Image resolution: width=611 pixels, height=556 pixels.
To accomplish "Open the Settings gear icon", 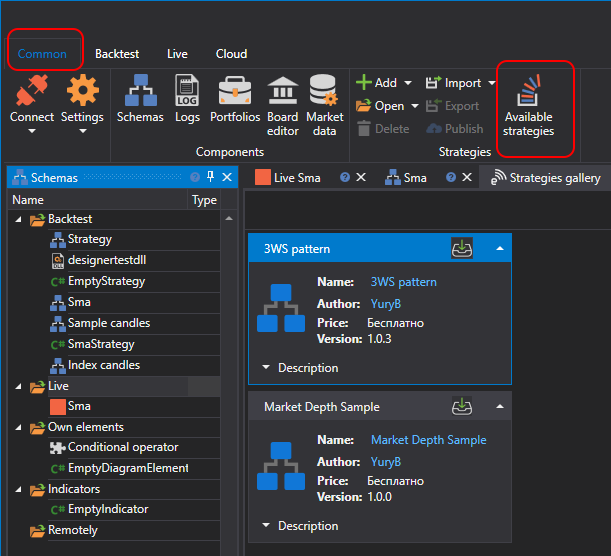I will click(x=82, y=90).
